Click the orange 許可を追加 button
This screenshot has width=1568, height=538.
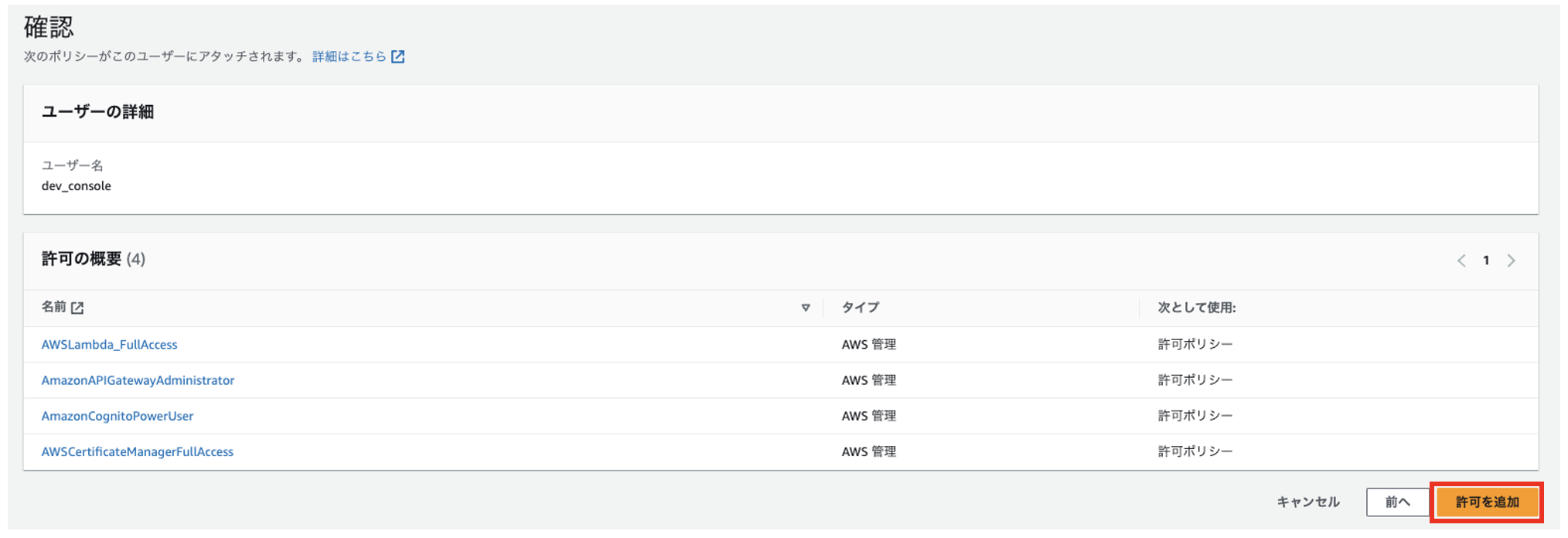(x=1487, y=502)
